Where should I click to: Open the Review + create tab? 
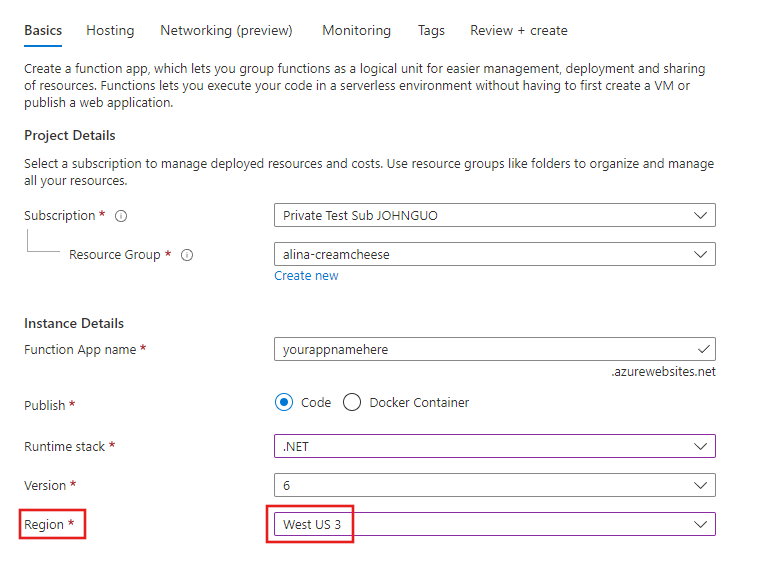tap(518, 30)
